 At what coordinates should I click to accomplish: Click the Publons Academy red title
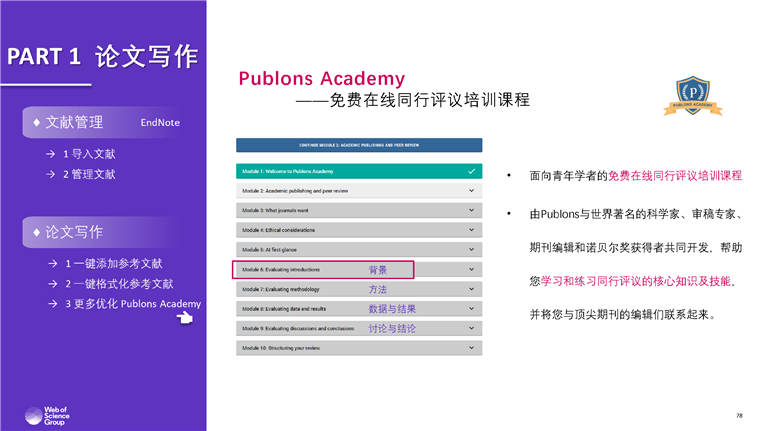[322, 78]
